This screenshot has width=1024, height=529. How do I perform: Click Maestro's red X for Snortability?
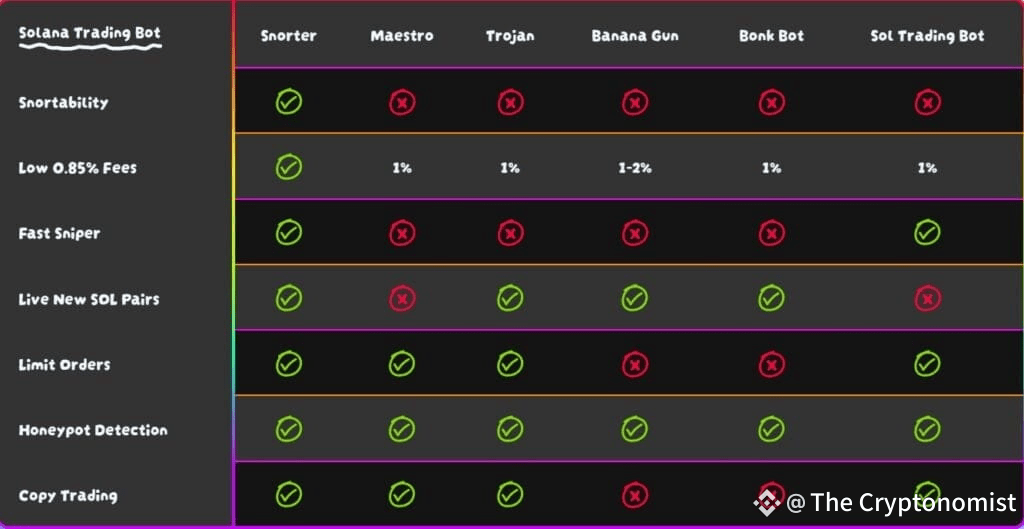click(402, 103)
